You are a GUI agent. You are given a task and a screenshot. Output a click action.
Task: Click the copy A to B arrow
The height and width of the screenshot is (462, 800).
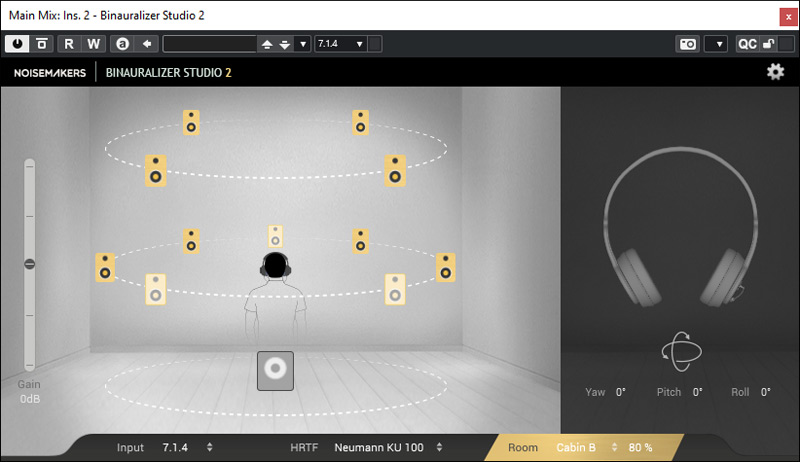coord(147,44)
